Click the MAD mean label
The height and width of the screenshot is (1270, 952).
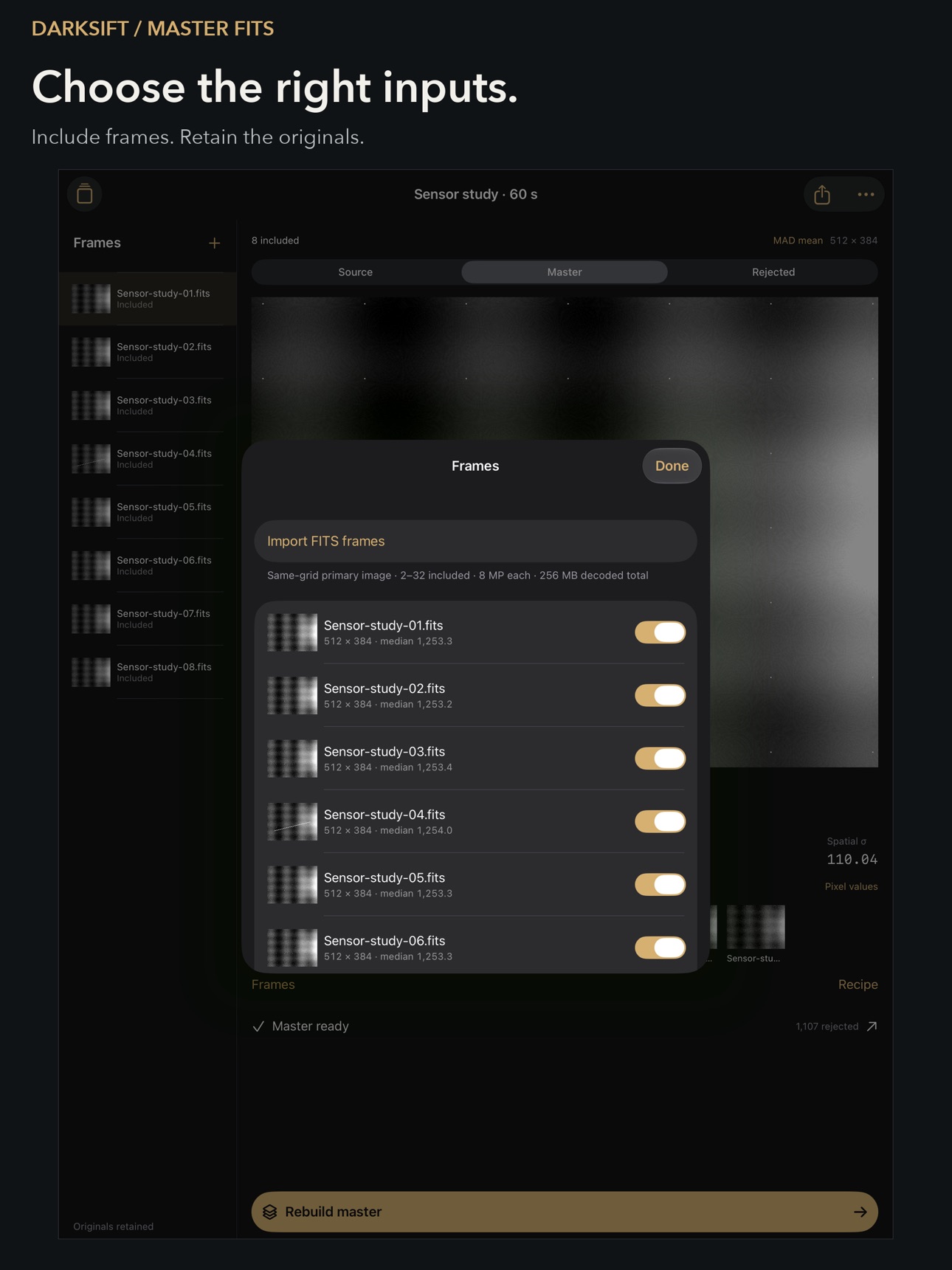(x=798, y=241)
